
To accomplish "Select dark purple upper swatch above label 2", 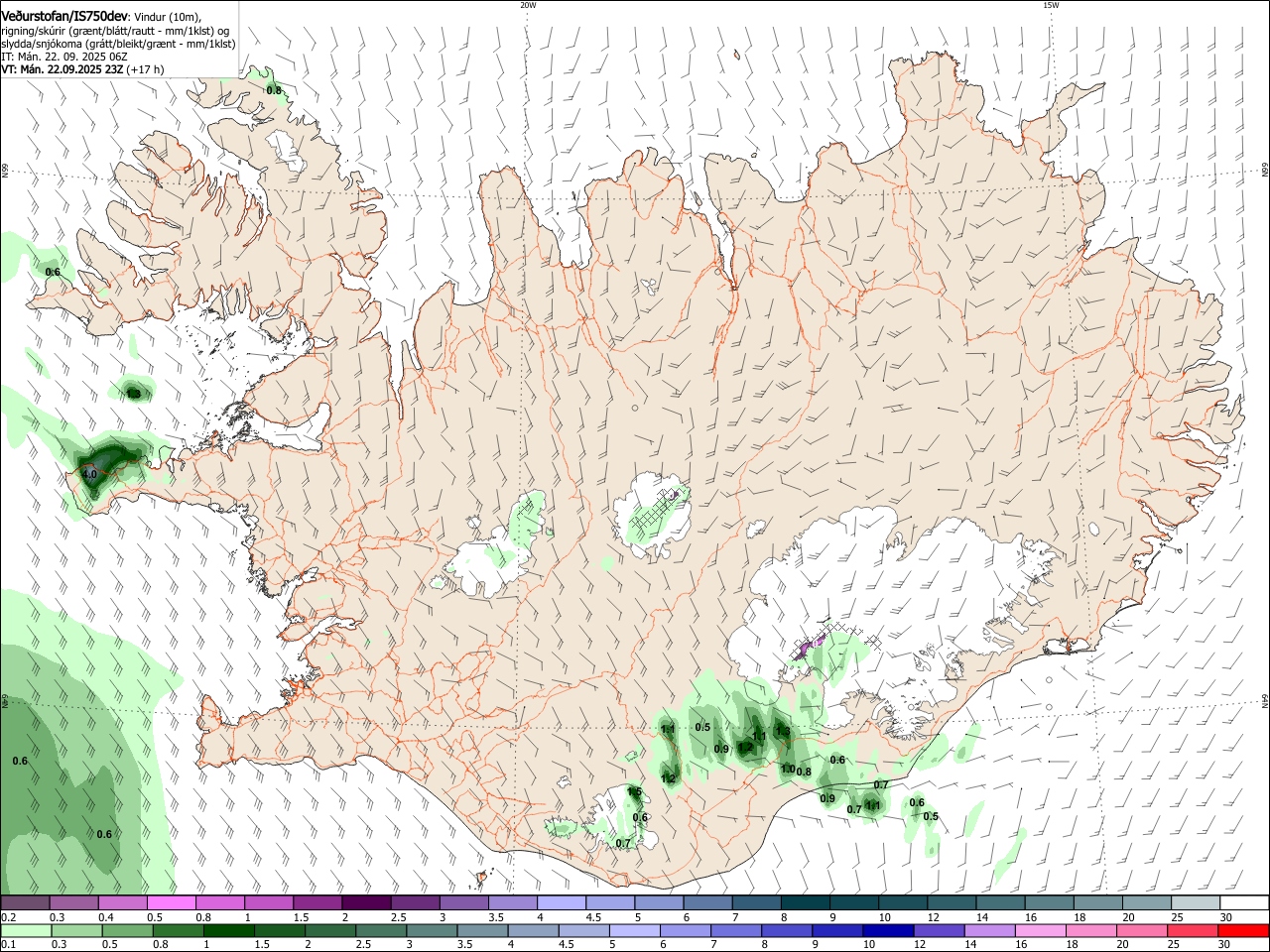I will click(366, 902).
